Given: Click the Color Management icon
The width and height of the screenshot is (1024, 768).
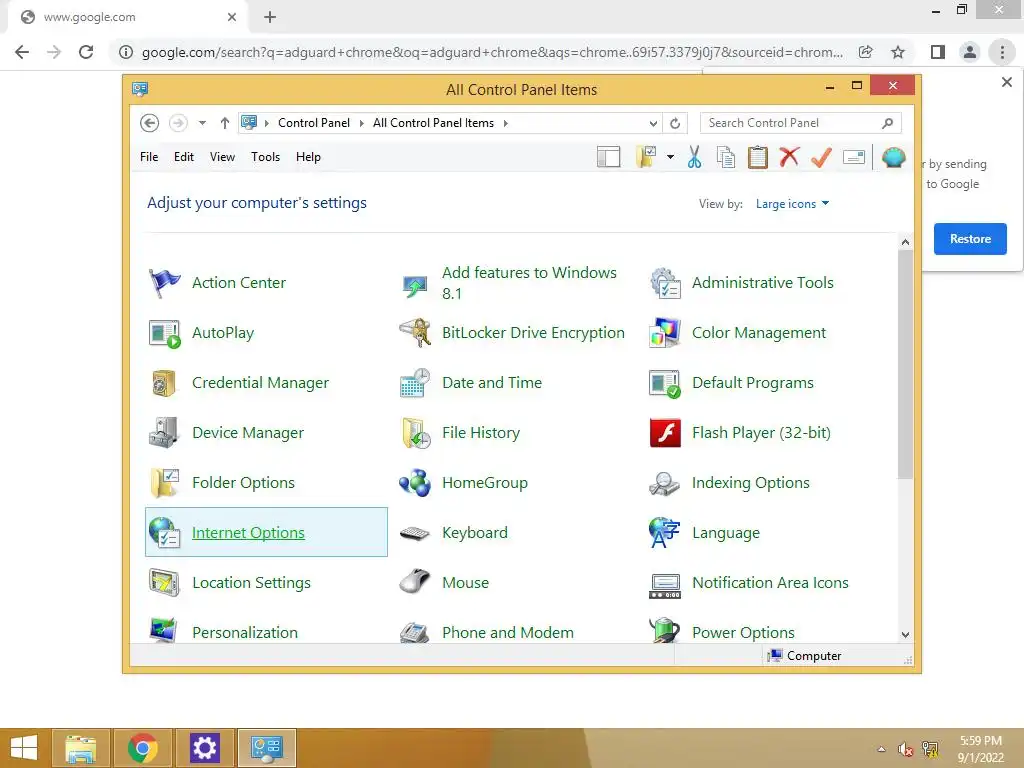Looking at the screenshot, I should [665, 333].
